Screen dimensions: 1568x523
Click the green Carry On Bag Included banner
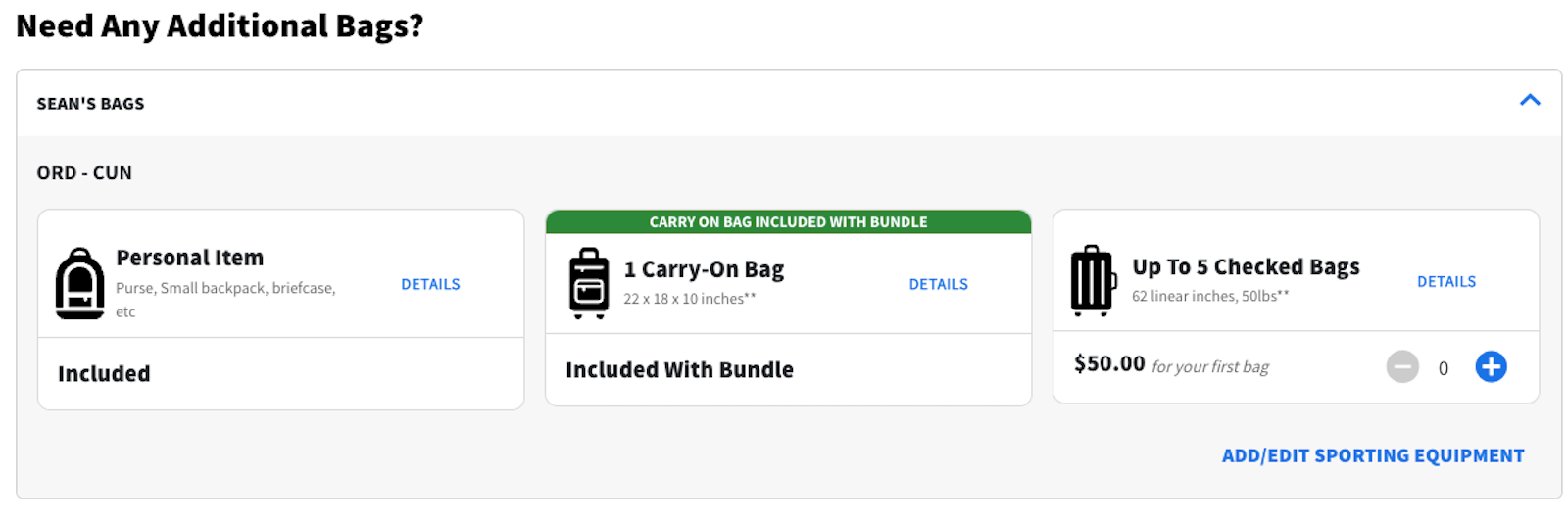(788, 222)
